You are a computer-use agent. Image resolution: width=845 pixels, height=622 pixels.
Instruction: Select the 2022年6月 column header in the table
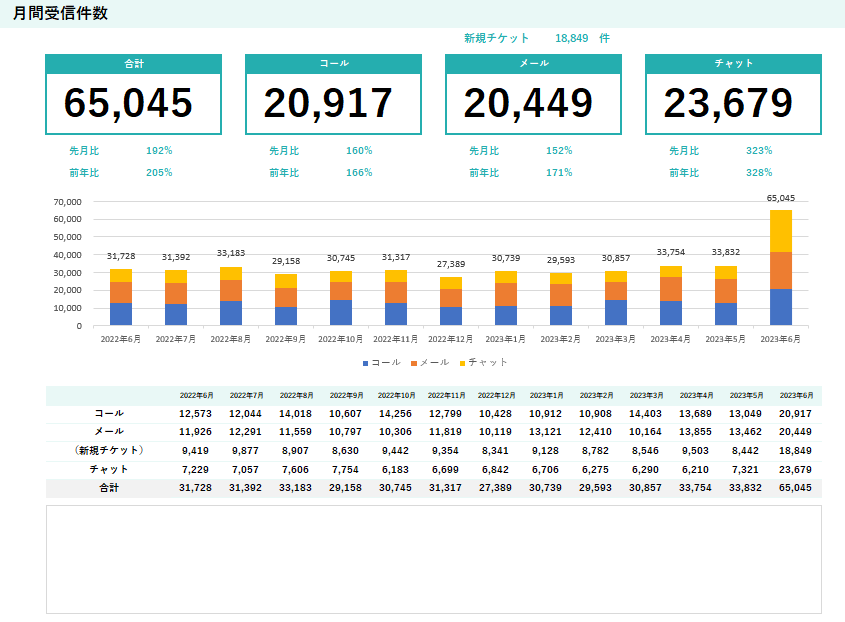point(196,395)
